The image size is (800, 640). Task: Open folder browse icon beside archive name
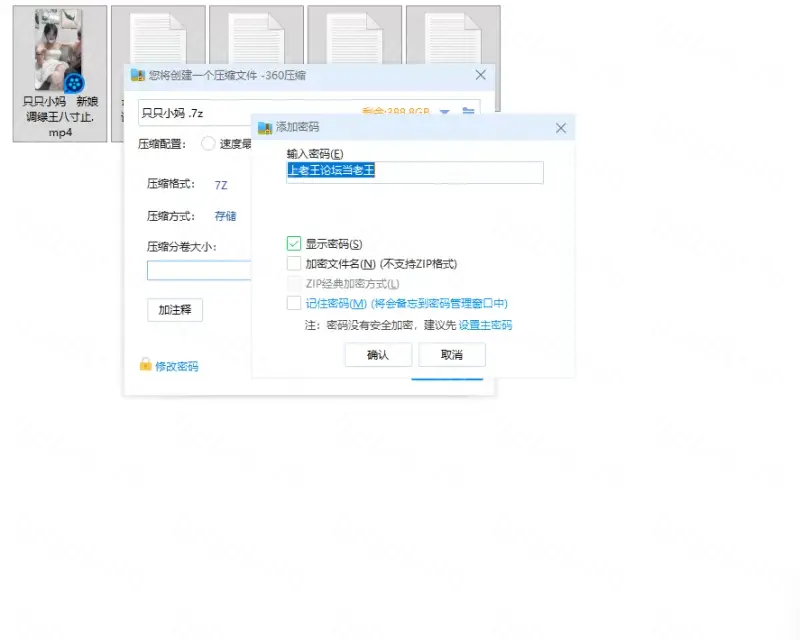[468, 112]
